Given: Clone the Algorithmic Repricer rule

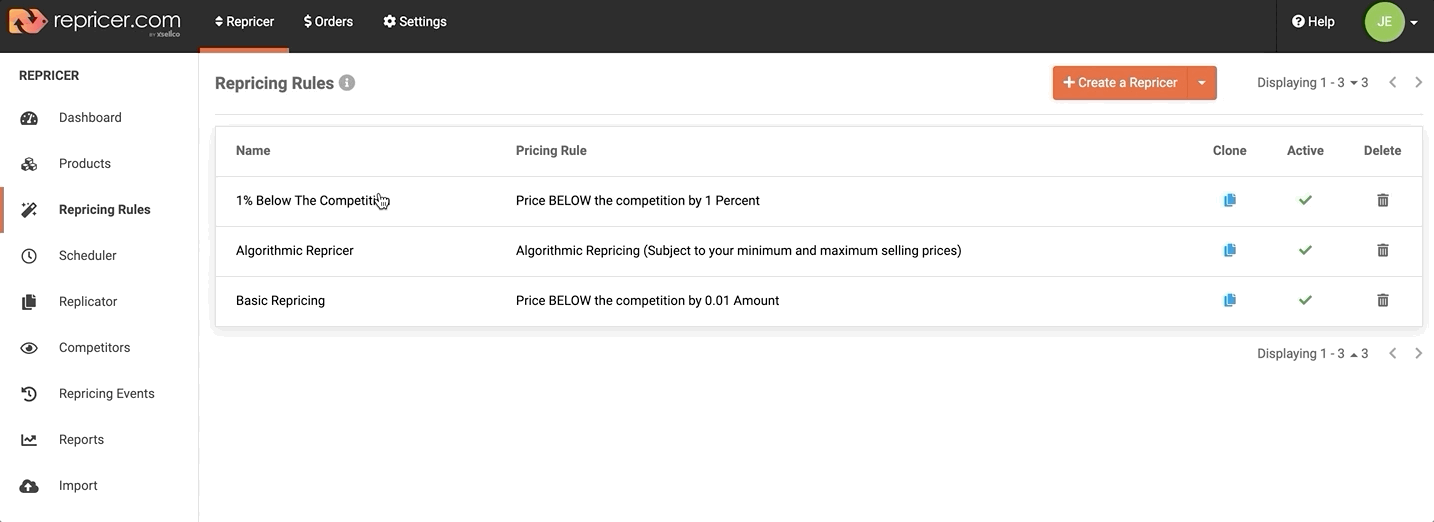Looking at the screenshot, I should [x=1229, y=250].
